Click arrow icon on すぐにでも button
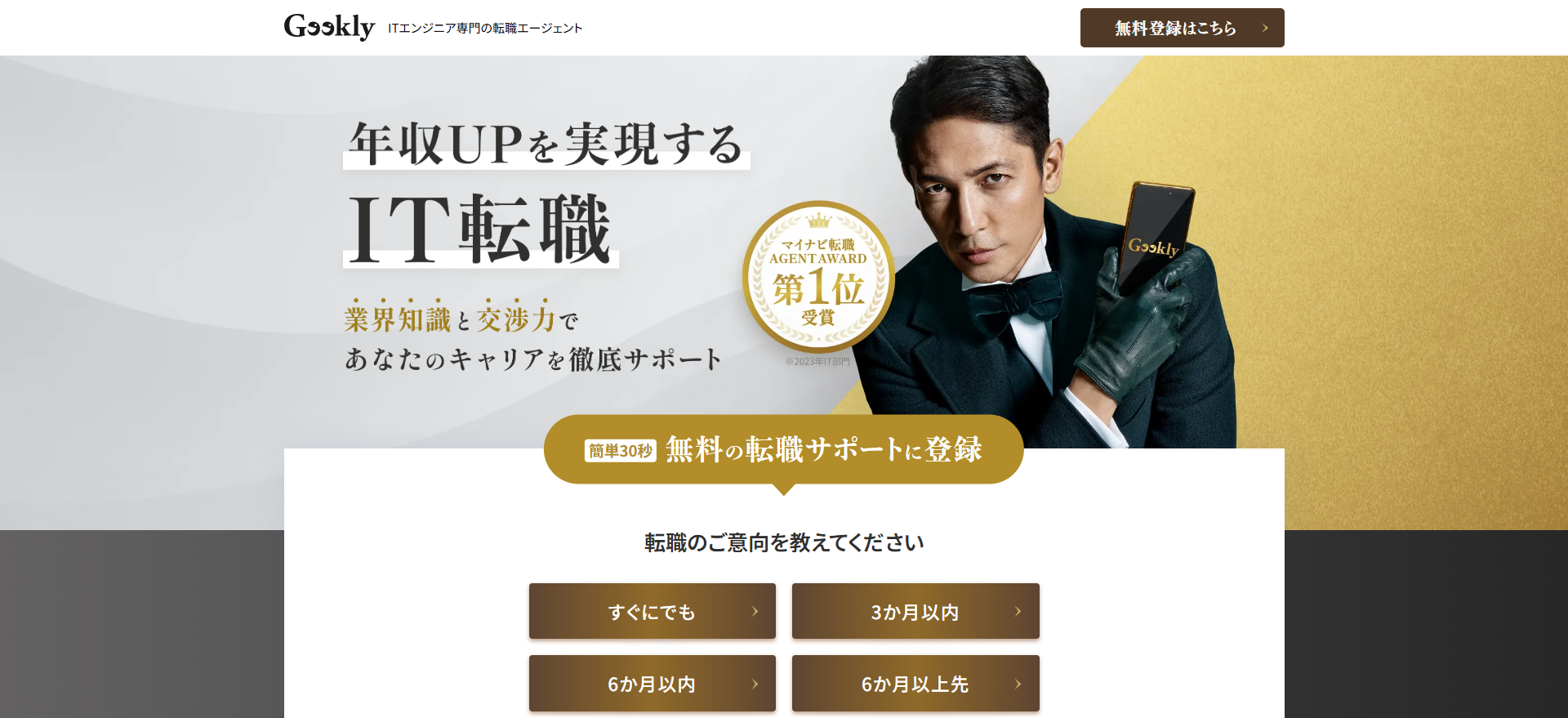This screenshot has height=718, width=1568. (755, 611)
